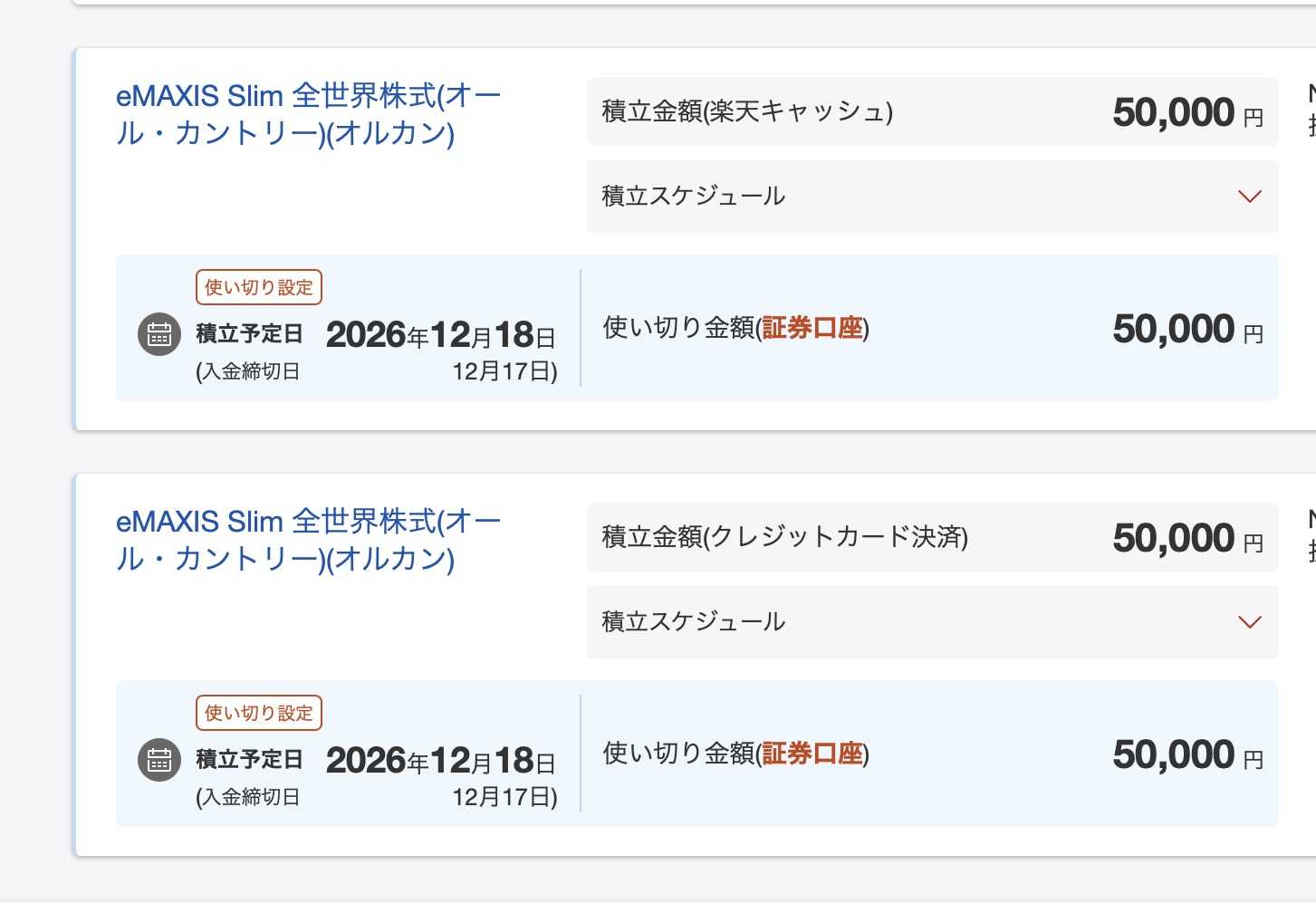Open the eMAXIS Slim fund link above 楽天キャッシュ
This screenshot has height=903, width=1316.
click(308, 114)
